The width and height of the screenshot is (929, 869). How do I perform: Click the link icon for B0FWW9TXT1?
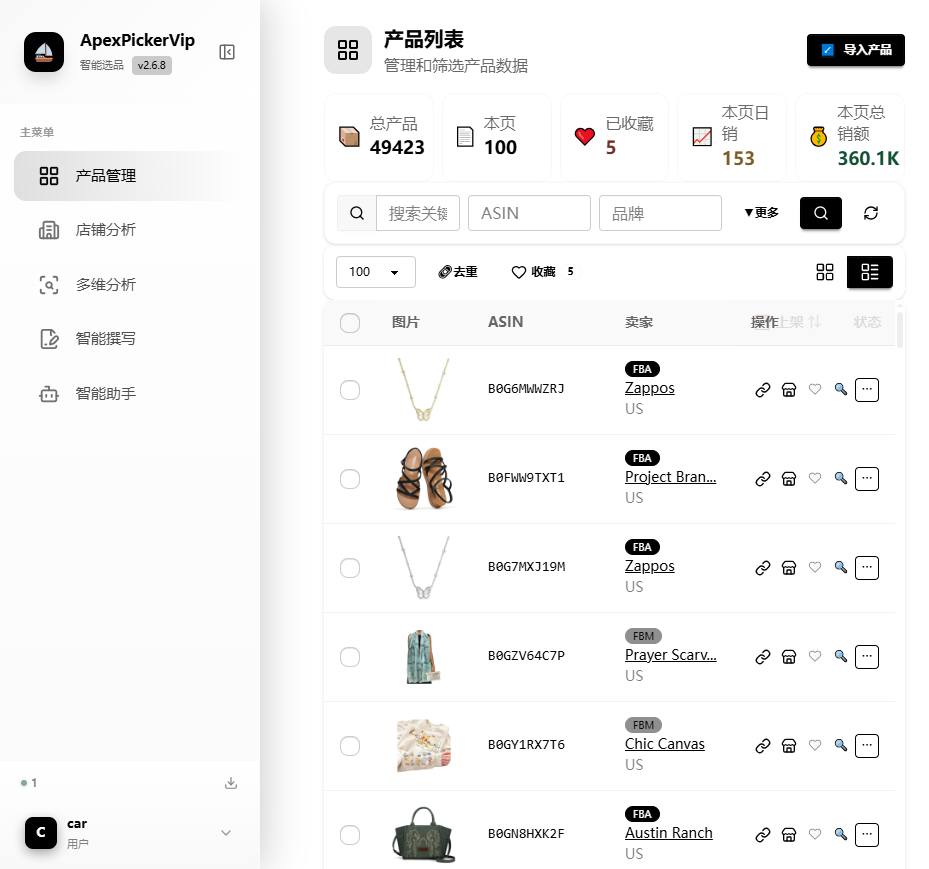coord(763,479)
